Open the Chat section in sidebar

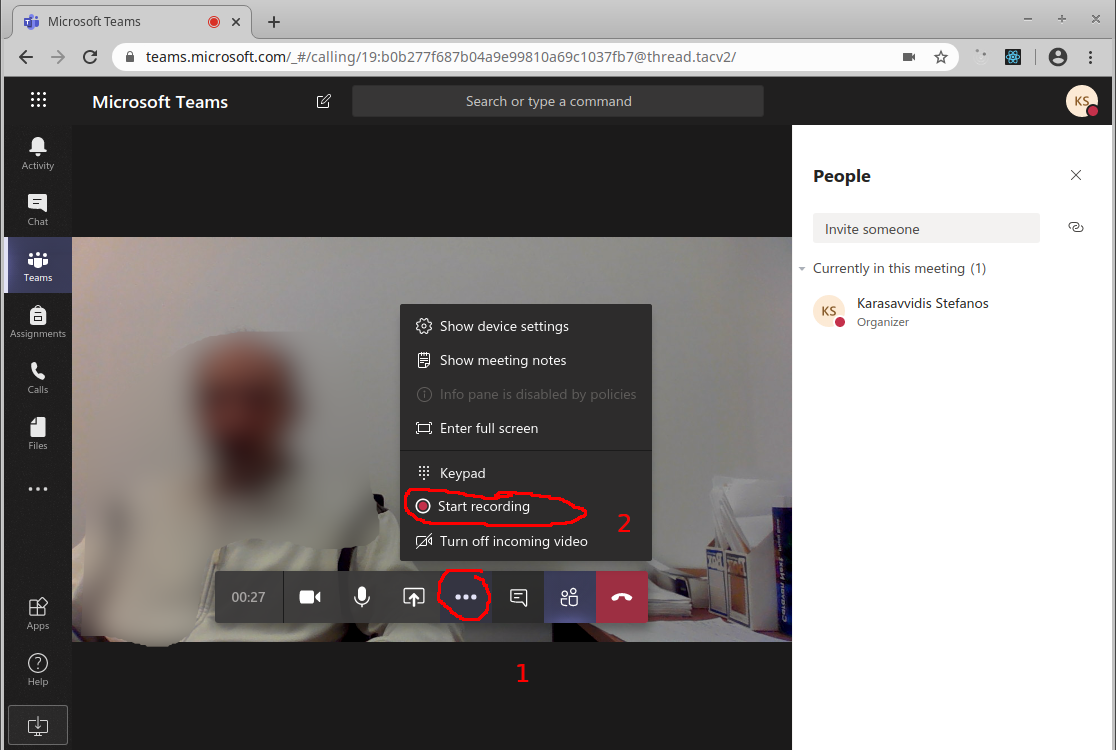pos(38,209)
